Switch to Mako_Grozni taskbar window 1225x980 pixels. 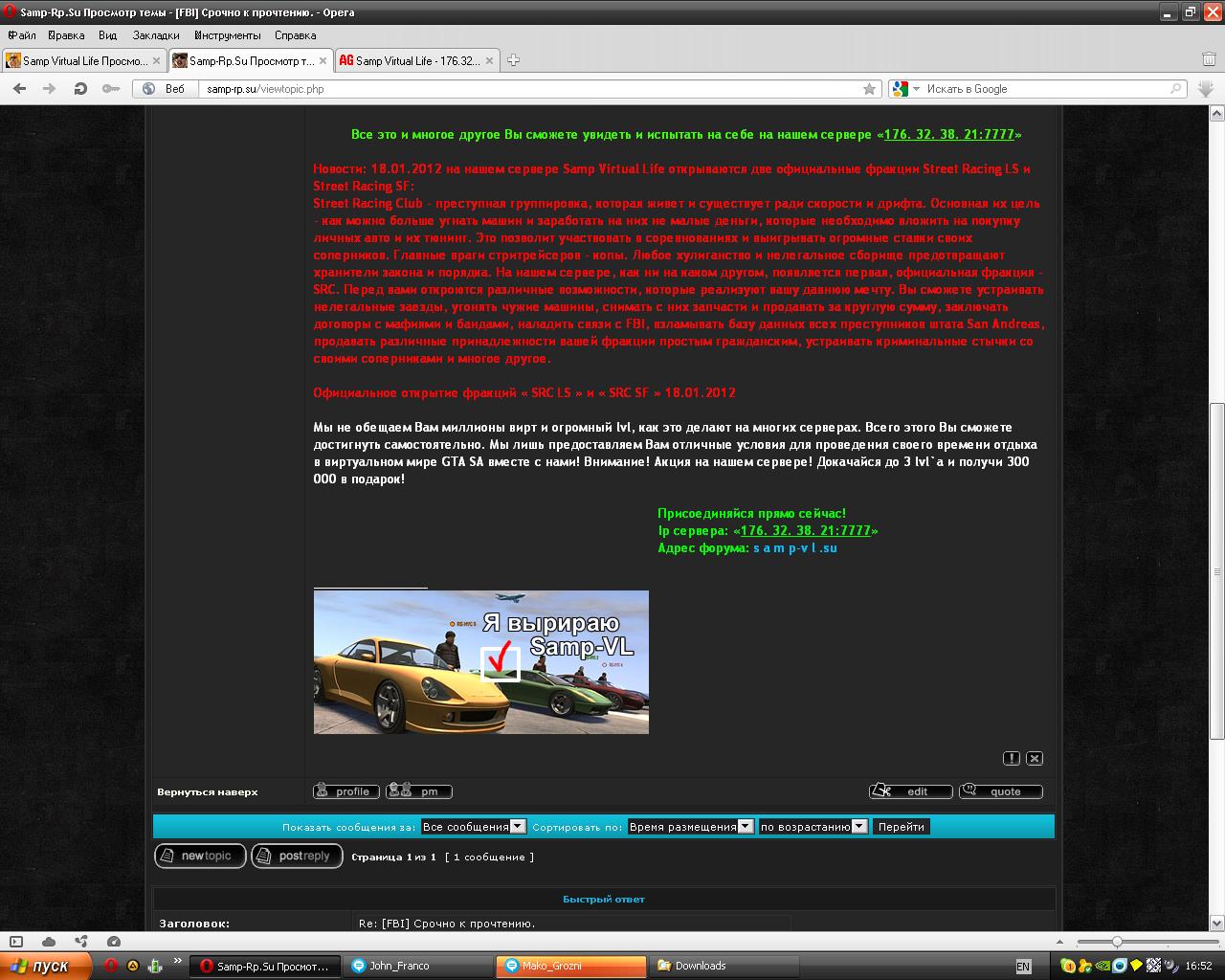(571, 966)
